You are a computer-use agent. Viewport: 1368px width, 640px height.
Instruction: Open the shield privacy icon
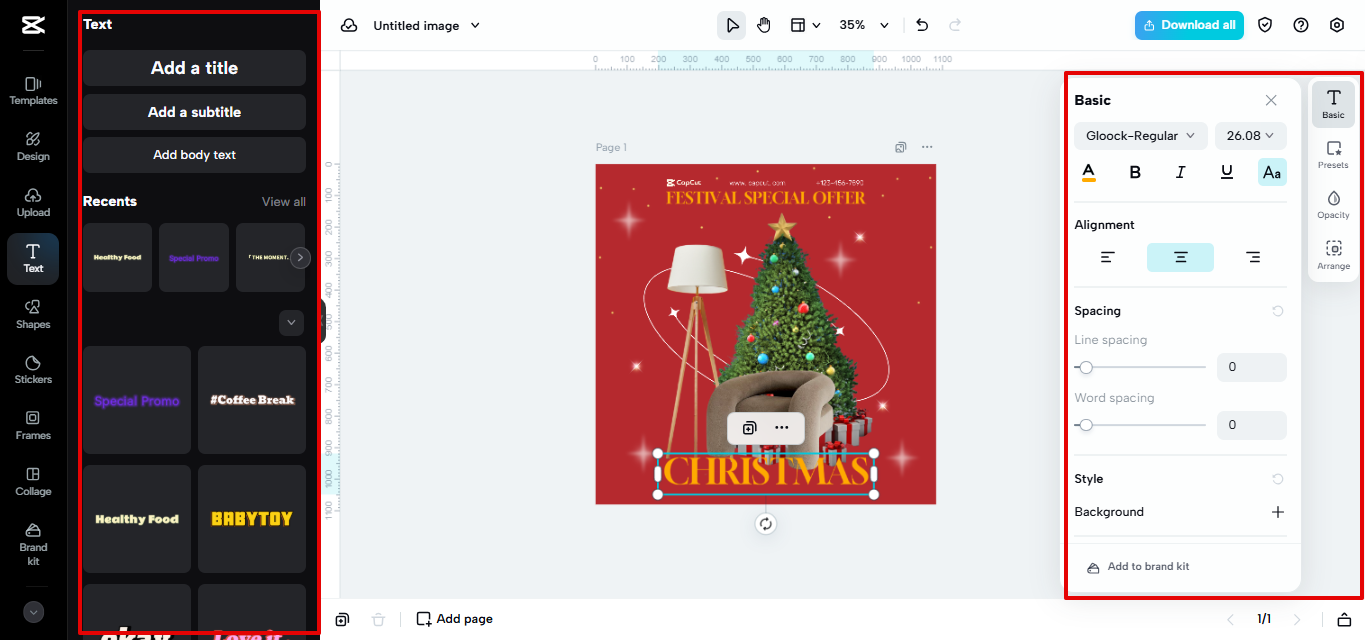click(1265, 25)
